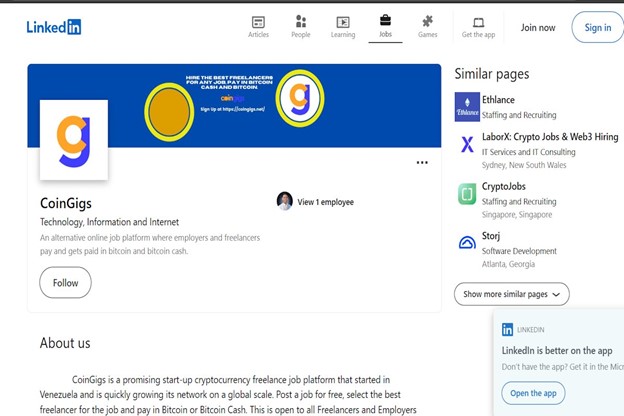Click Atlanta, Georgia location text
Viewport: 624px width, 416px height.
(508, 264)
